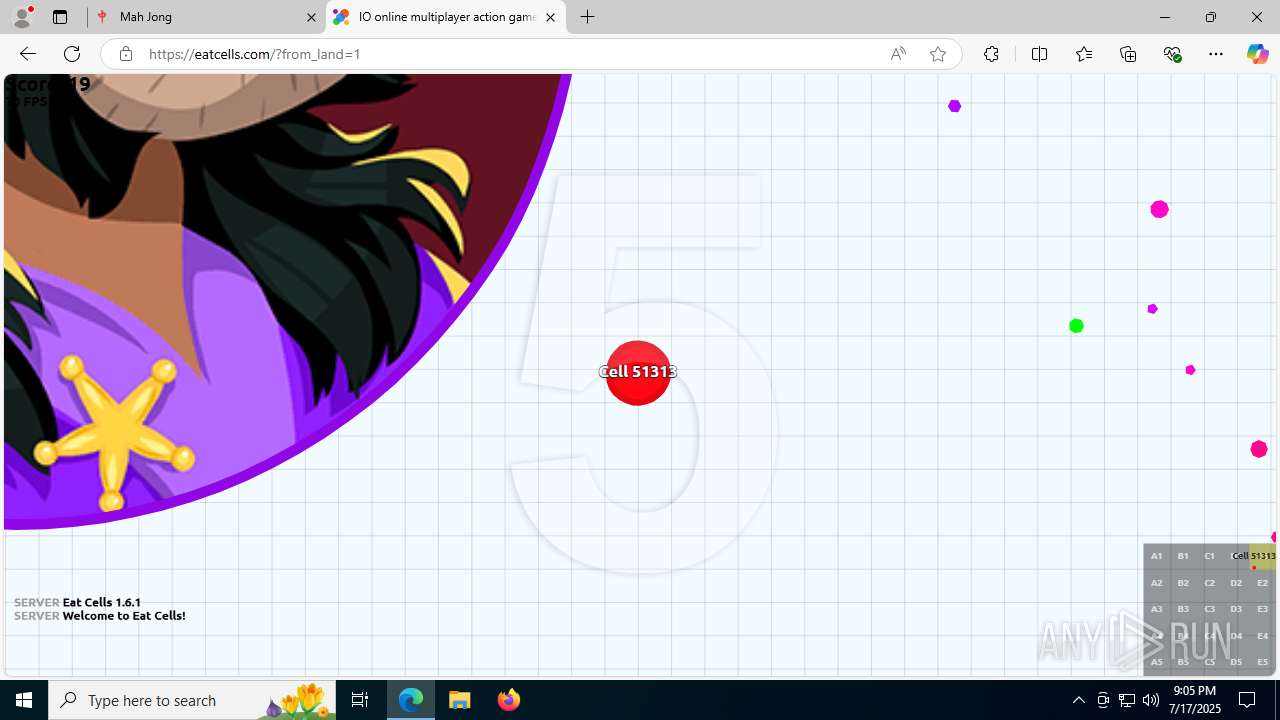Click minimap cell A1

click(1156, 556)
